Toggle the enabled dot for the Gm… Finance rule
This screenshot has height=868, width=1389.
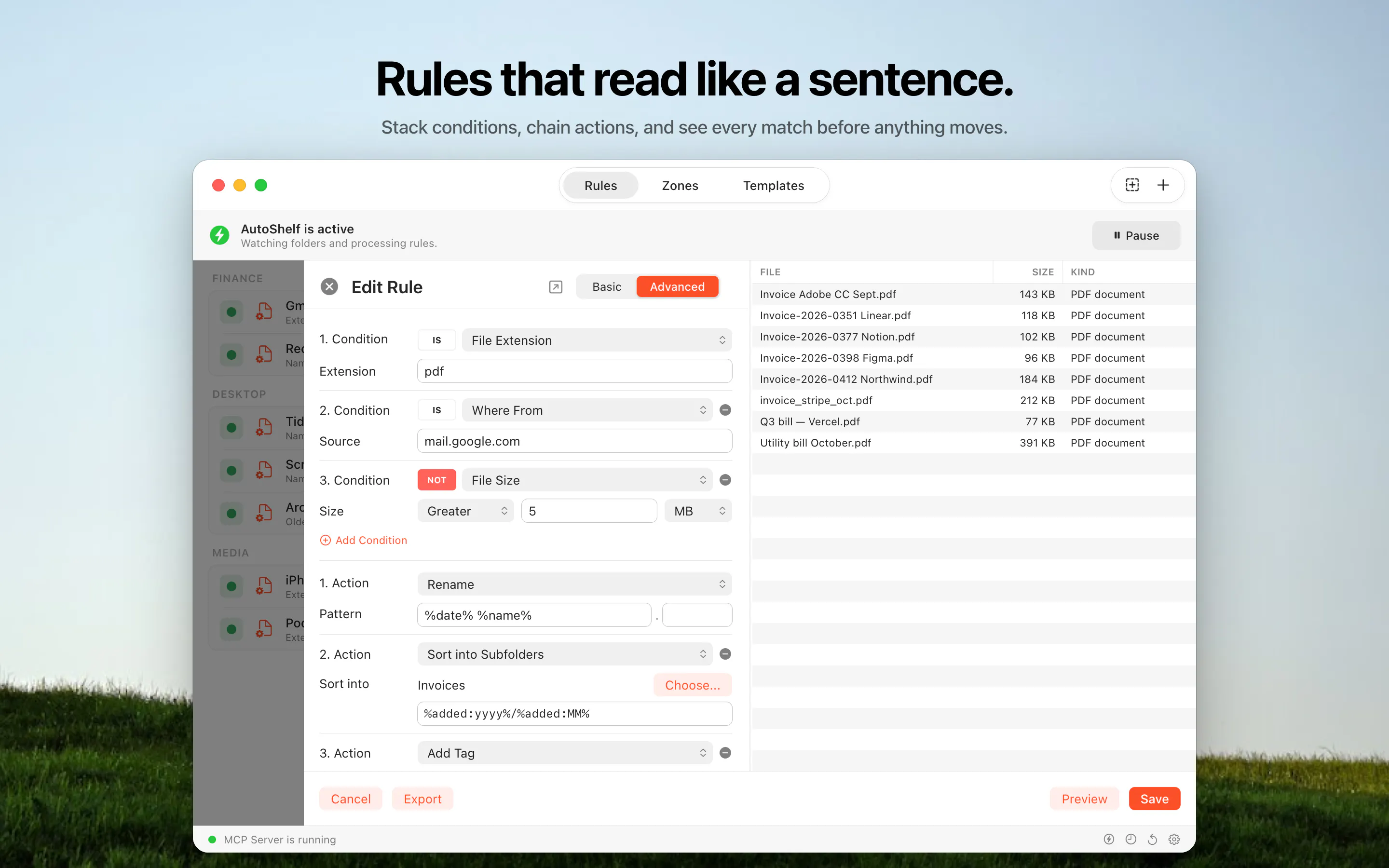231,312
